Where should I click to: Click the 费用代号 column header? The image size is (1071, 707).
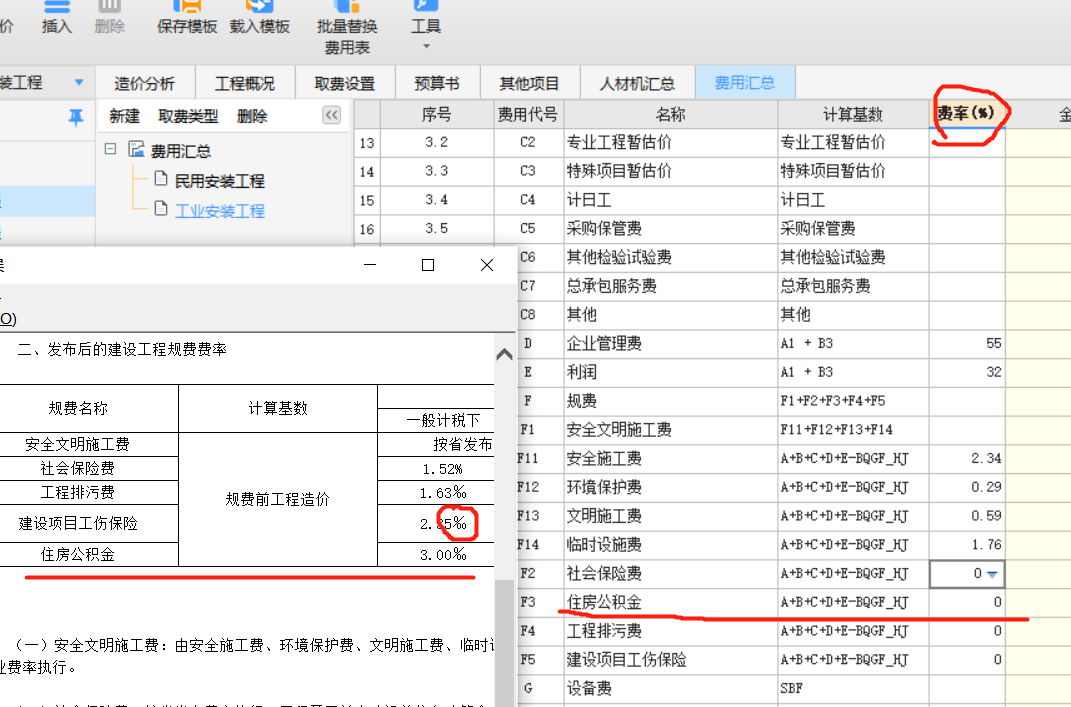tap(528, 115)
